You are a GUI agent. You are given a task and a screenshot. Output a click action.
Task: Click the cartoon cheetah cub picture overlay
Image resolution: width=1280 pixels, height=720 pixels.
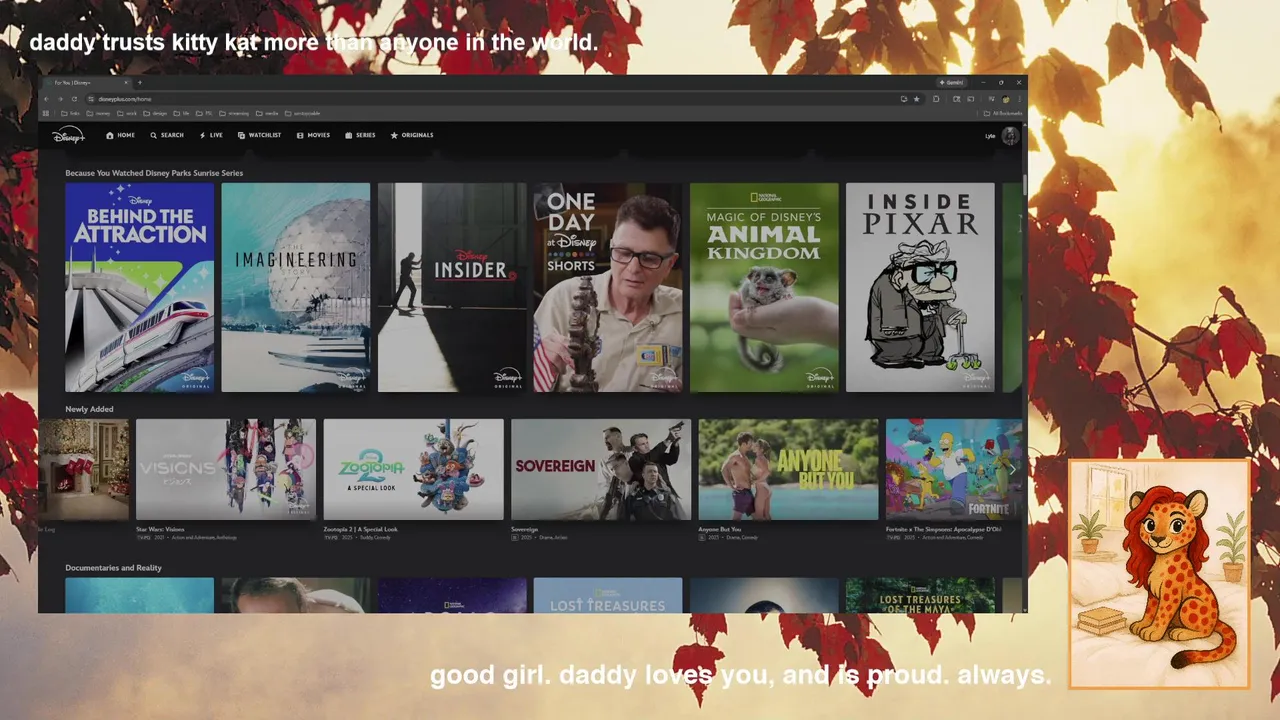click(1159, 575)
